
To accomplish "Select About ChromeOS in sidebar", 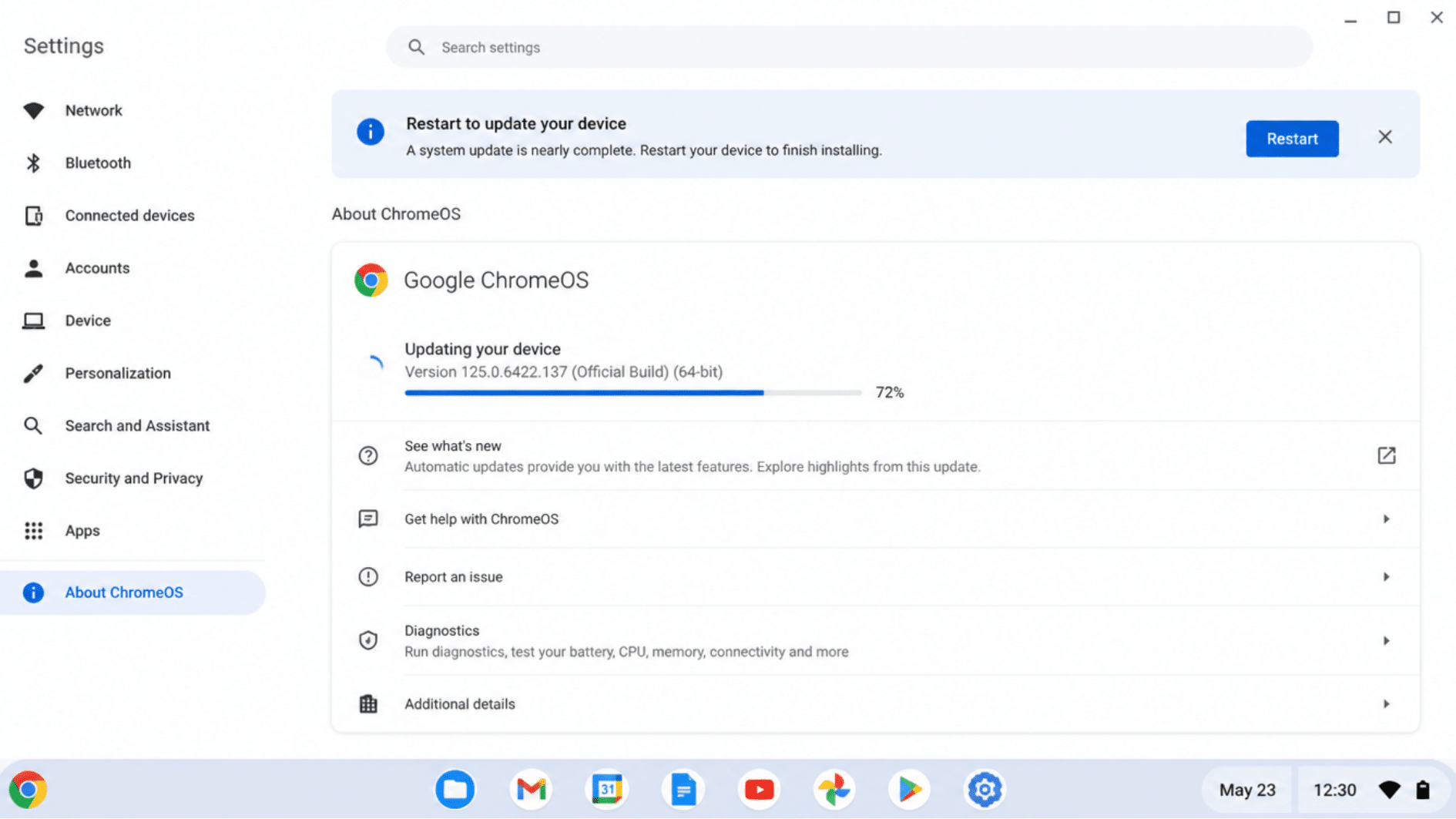I will (x=133, y=592).
